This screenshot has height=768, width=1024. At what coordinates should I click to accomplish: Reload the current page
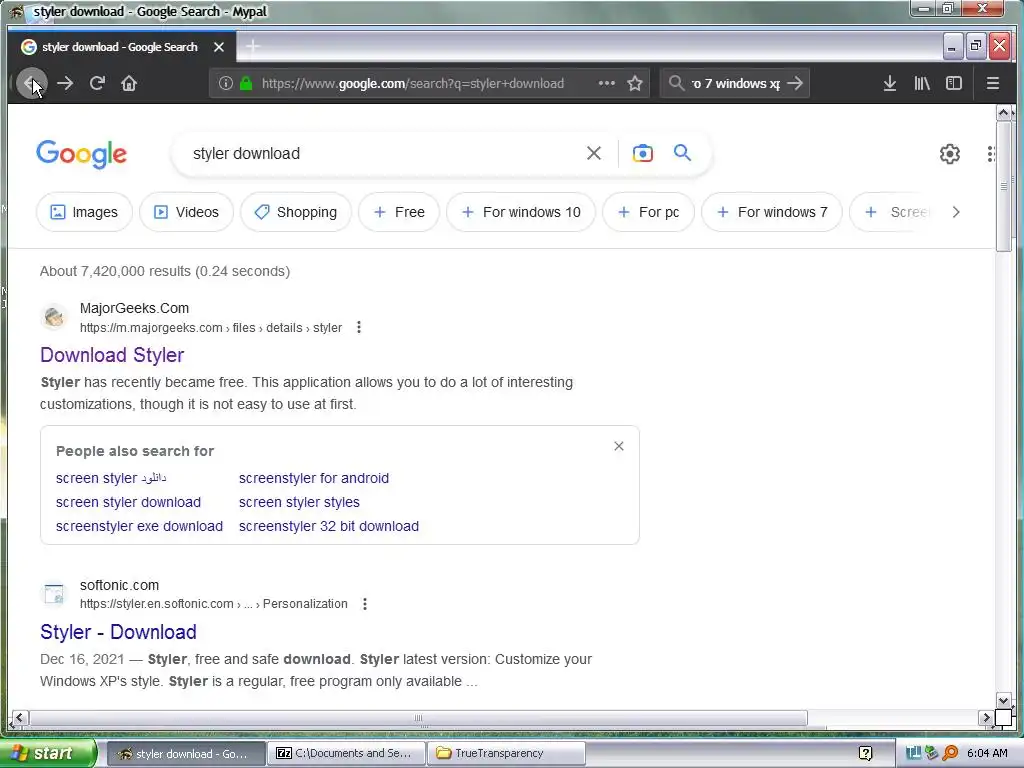(x=97, y=84)
